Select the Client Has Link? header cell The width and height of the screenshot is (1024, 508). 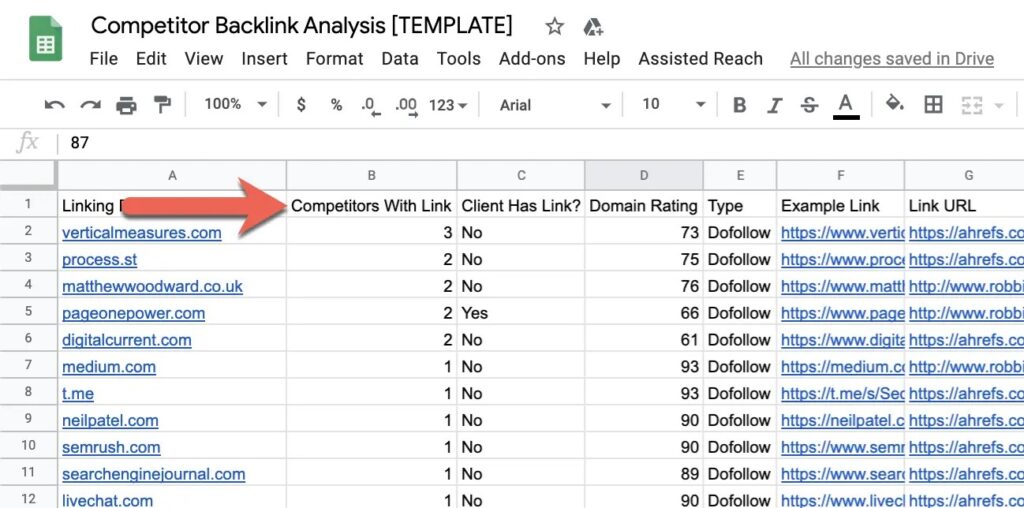tap(521, 206)
